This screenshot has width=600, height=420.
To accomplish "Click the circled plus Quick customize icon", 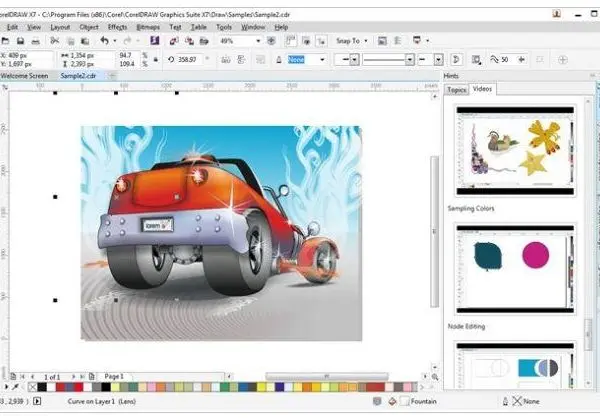I will [x=562, y=60].
